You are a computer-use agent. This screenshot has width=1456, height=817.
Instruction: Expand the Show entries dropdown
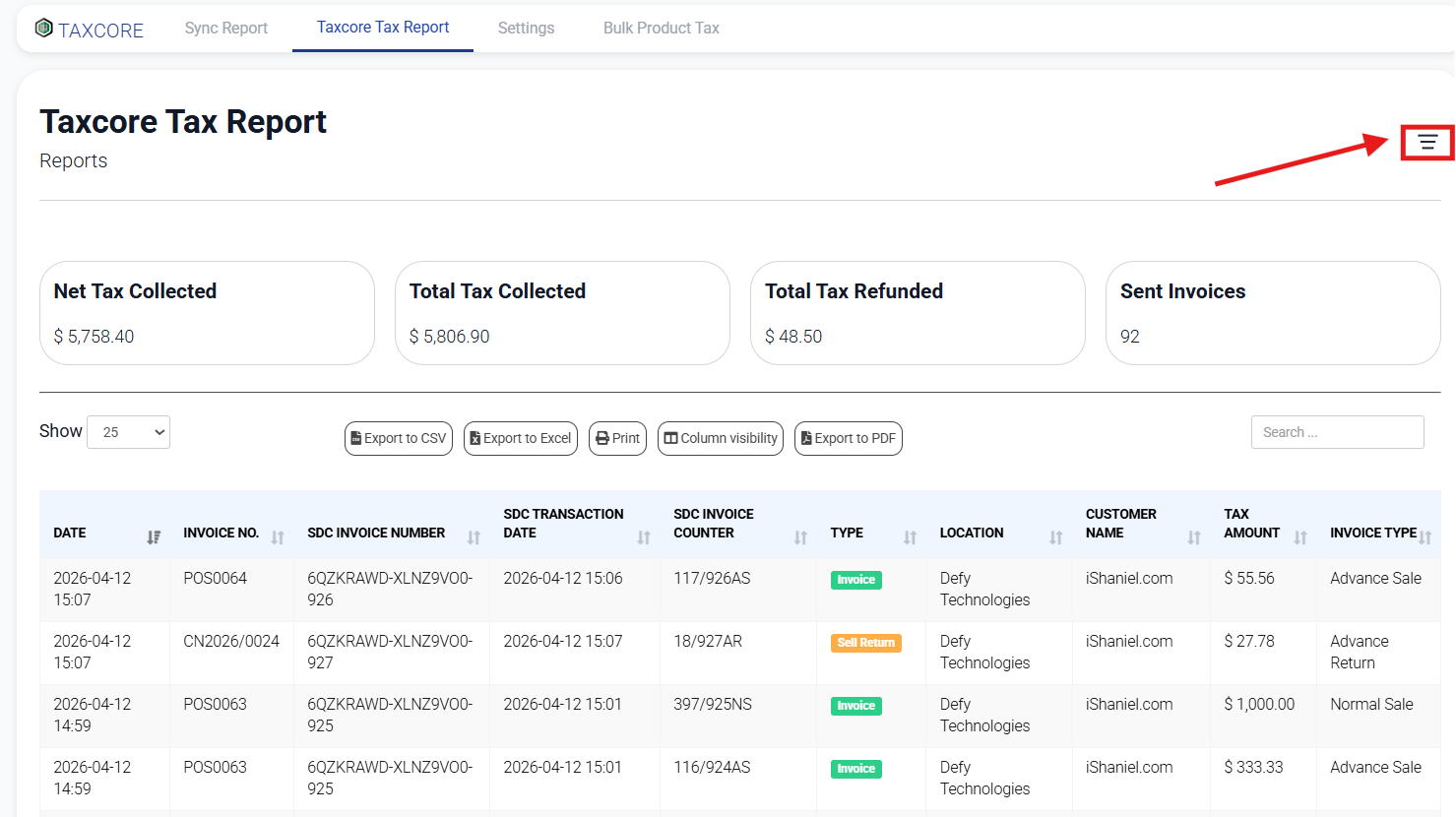point(129,432)
